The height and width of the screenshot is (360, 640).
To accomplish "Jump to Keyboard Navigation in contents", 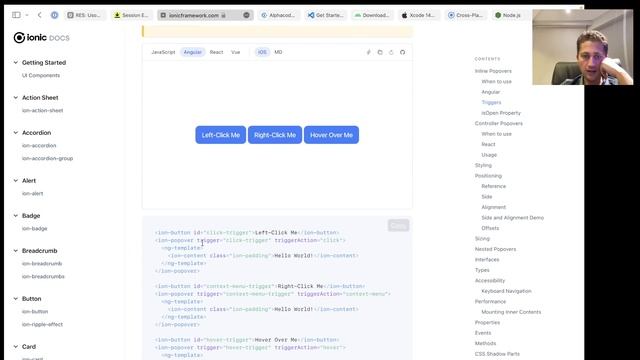I will (x=506, y=291).
